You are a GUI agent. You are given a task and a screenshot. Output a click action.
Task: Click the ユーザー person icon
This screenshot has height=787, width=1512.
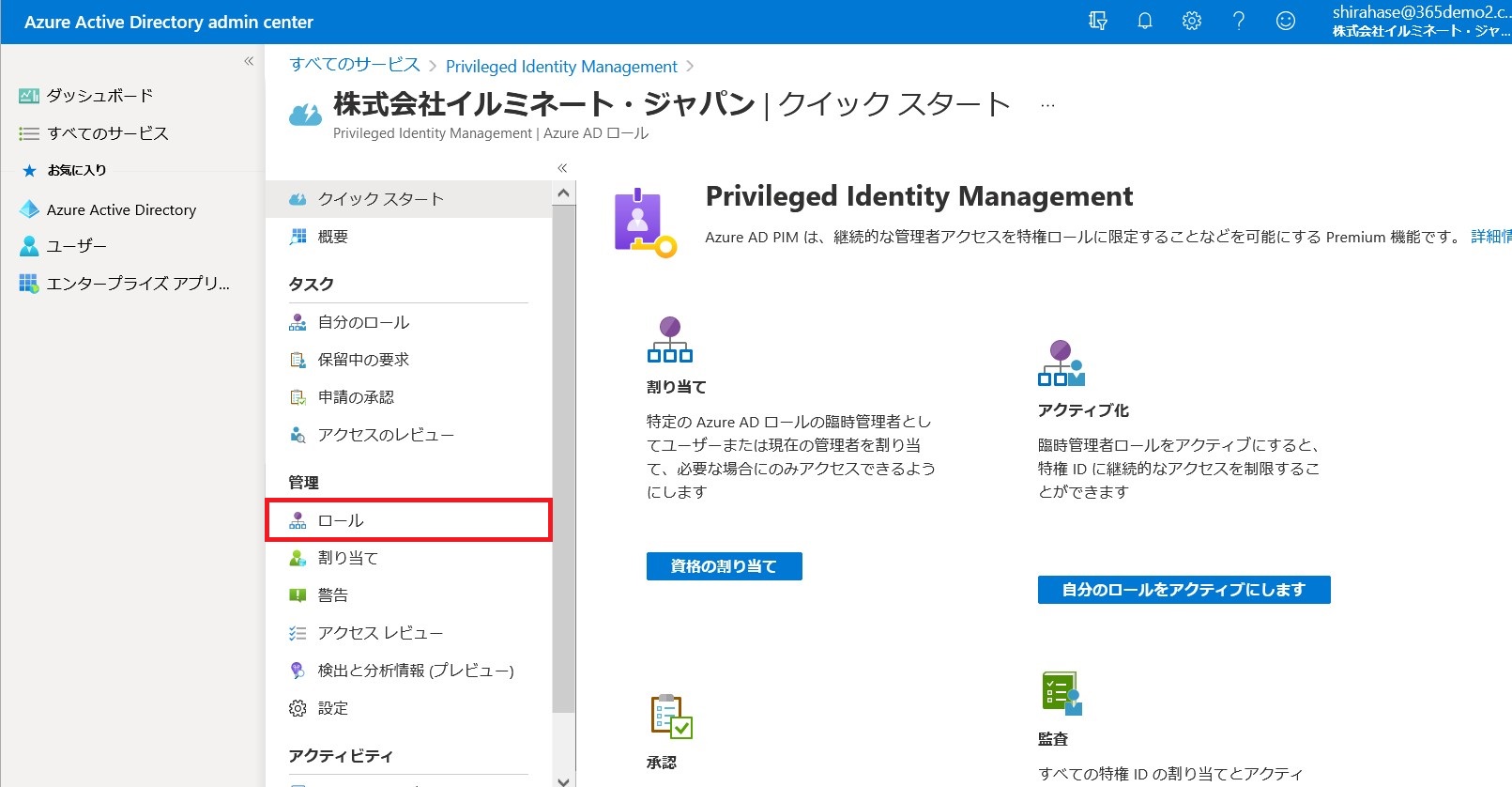(29, 246)
